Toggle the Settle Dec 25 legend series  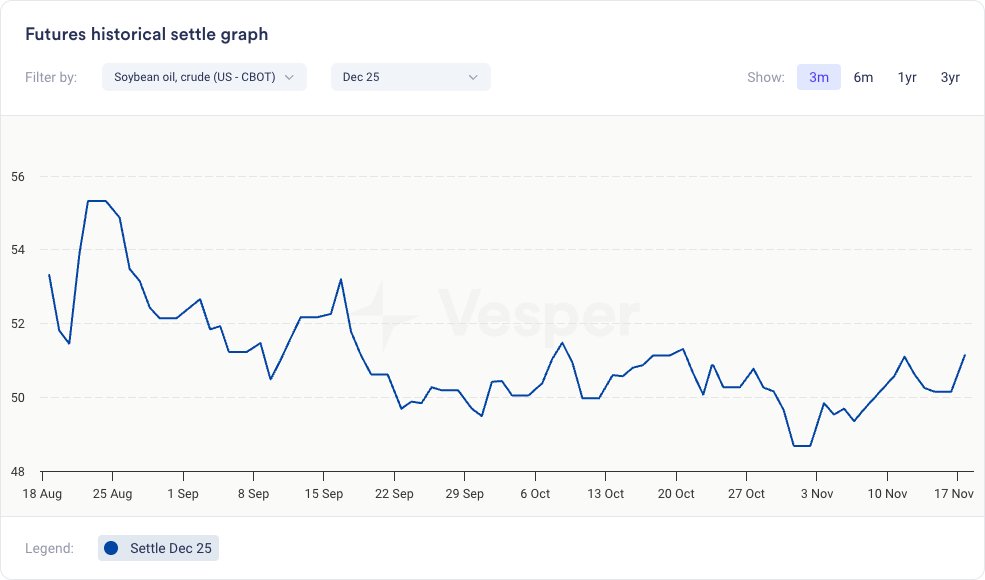pos(158,548)
